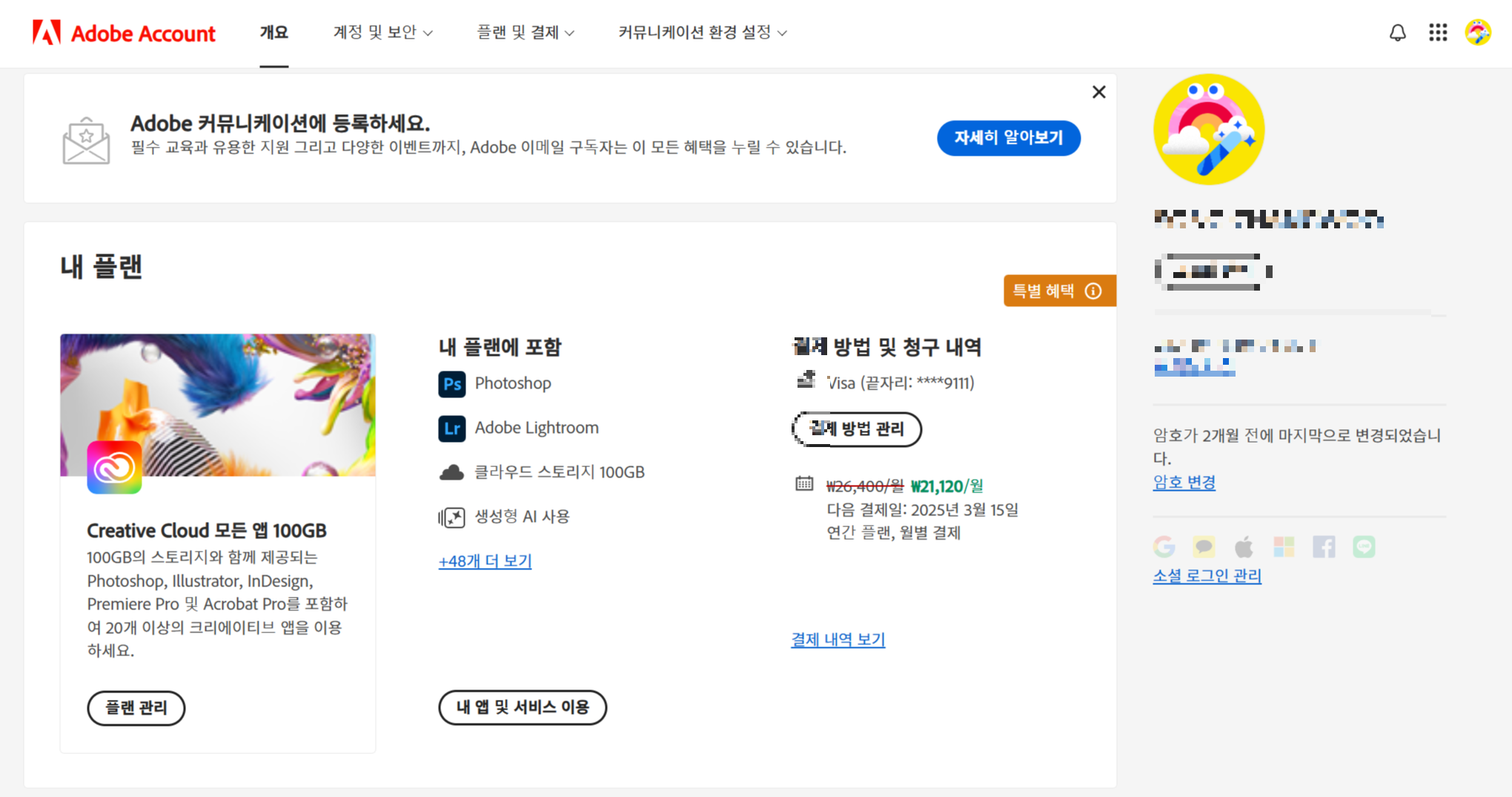
Task: Open the 소셜 로그인 관리 link
Action: [1207, 576]
